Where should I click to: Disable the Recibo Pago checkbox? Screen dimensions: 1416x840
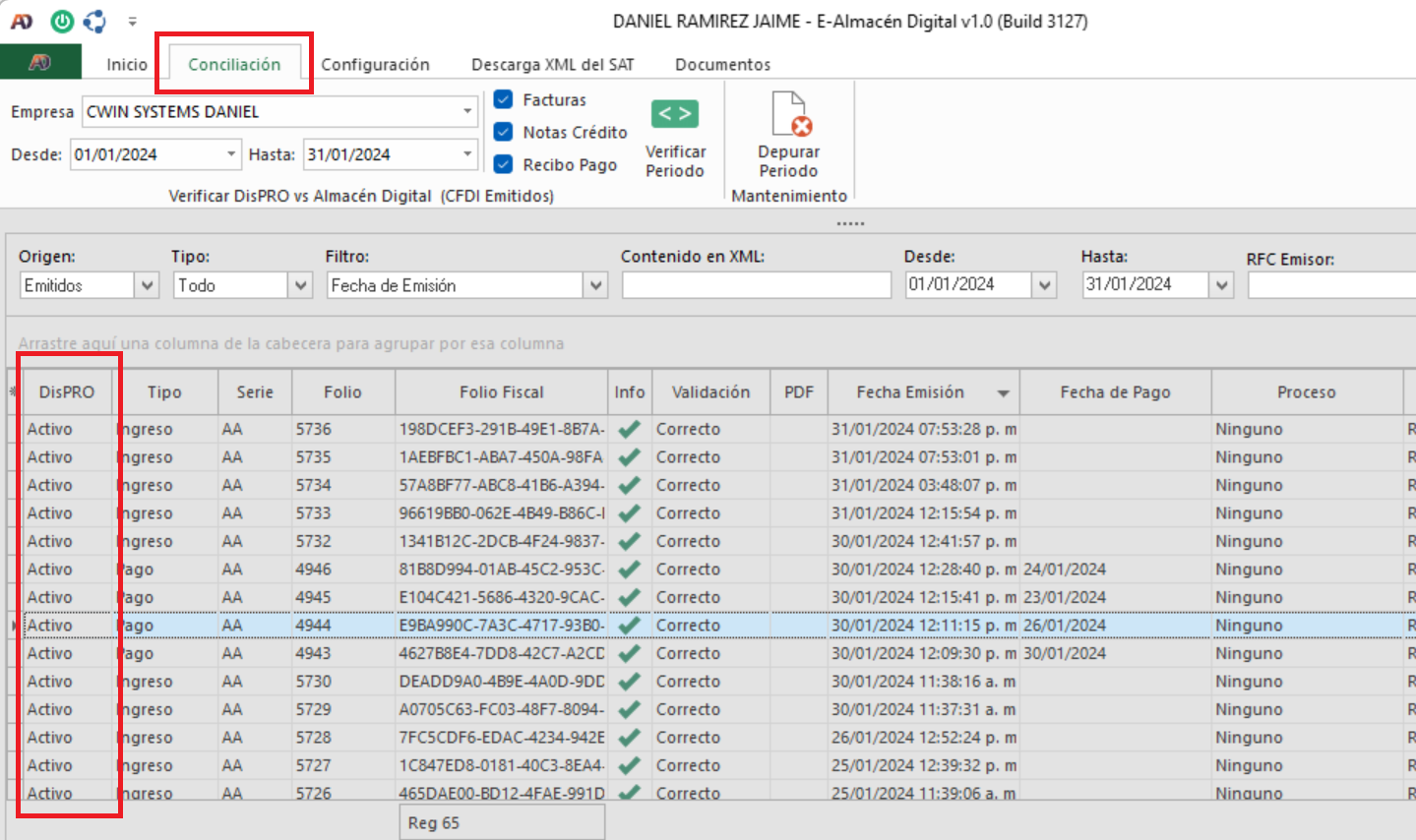coord(504,164)
